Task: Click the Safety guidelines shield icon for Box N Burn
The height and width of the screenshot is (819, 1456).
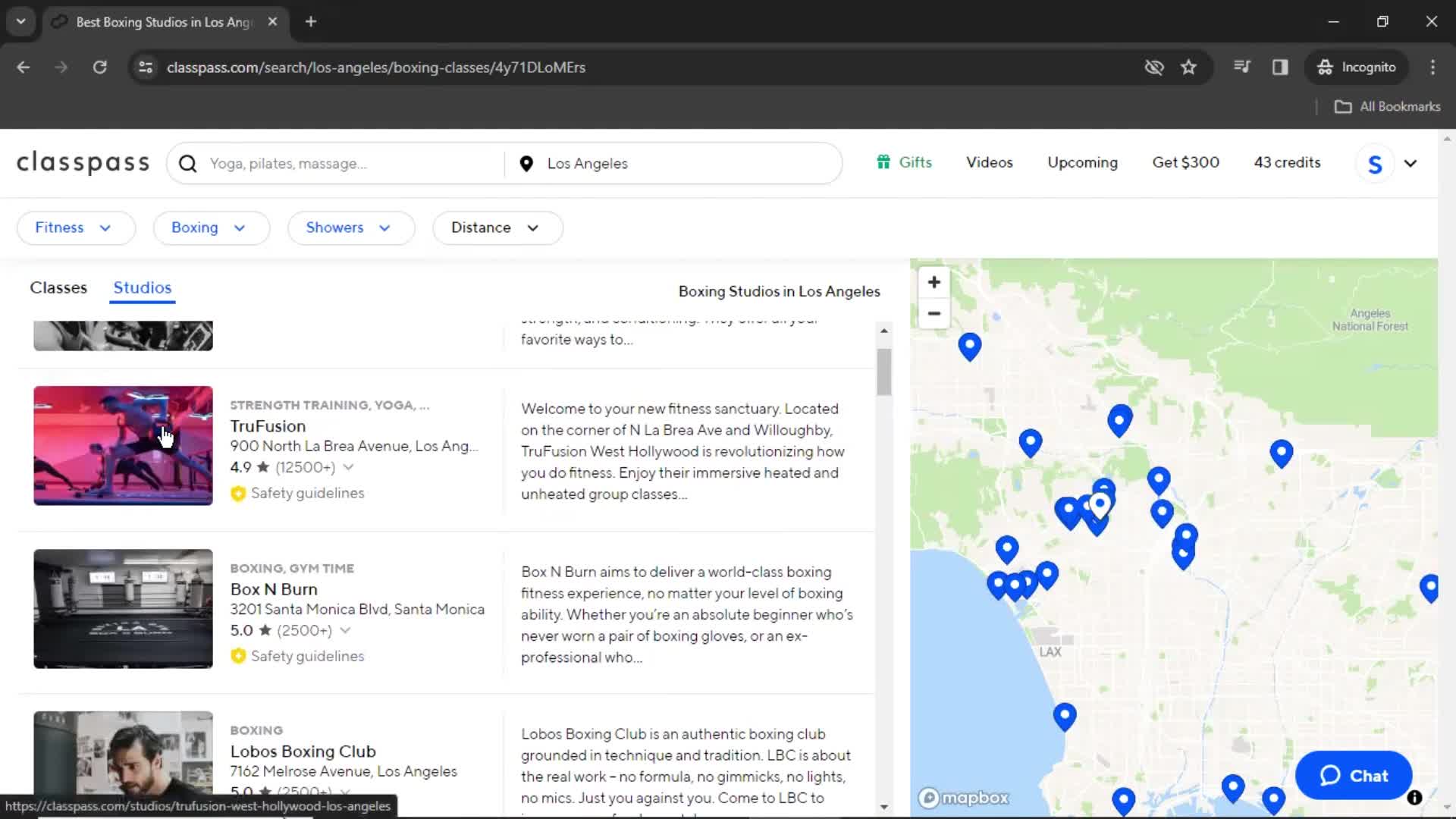Action: (x=238, y=656)
